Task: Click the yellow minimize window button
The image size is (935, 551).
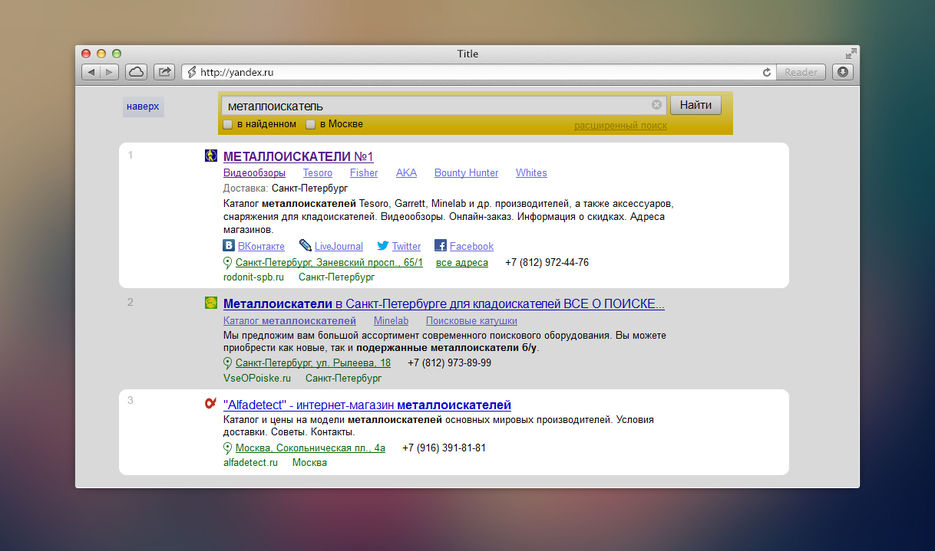Action: pos(101,54)
